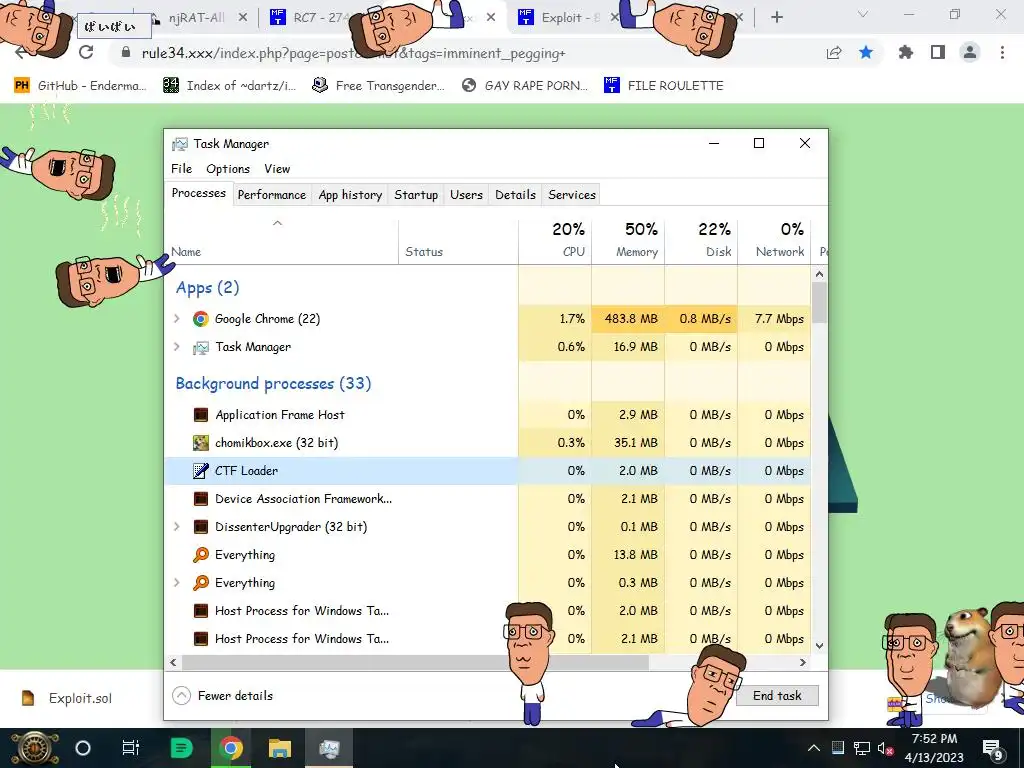Click the muted volume tray icon
This screenshot has height=768, width=1024.
coord(886,748)
